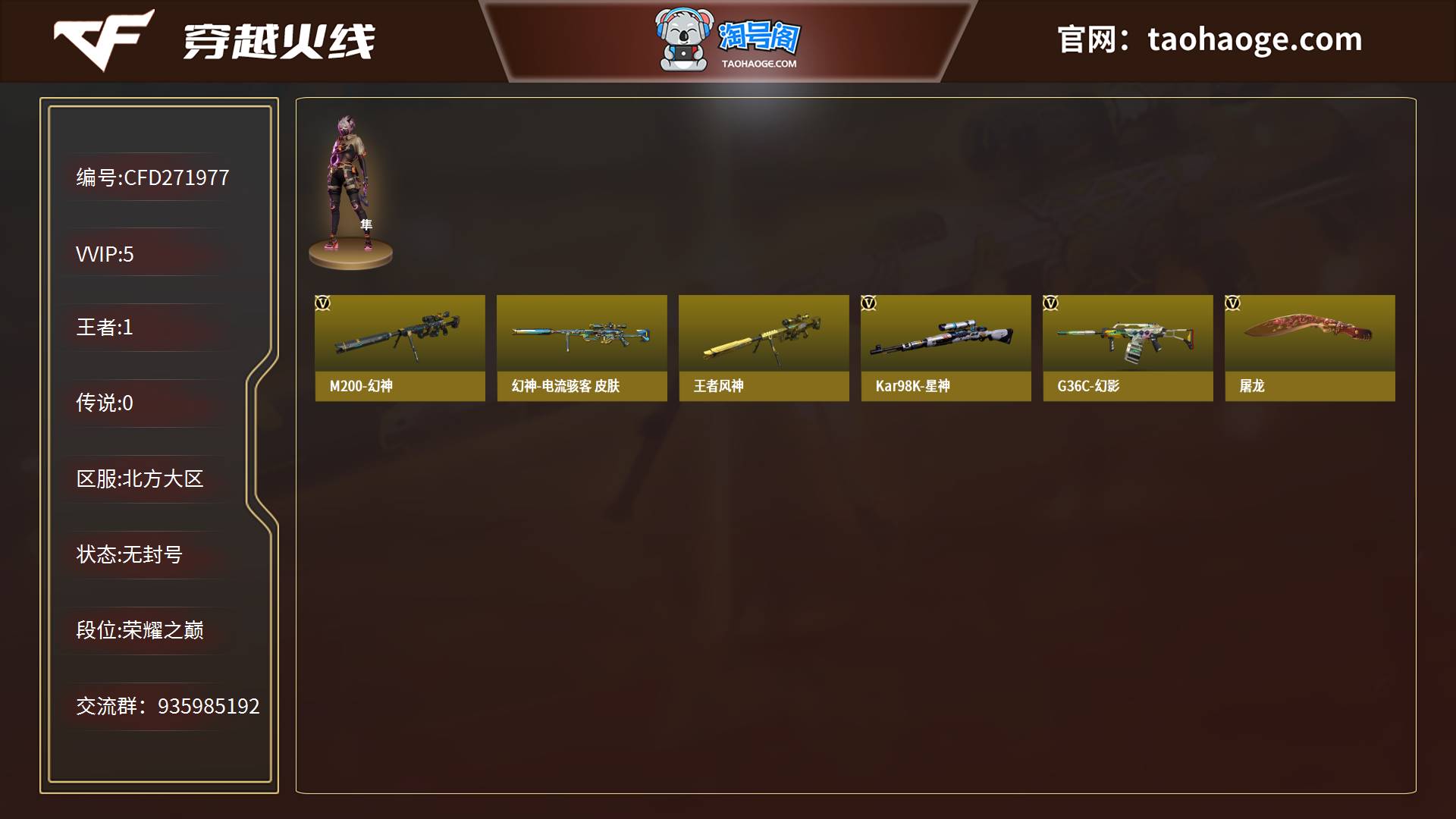Open the 幻神-电流骇客 皮肤 weapon thumbnail
Viewport: 1456px width, 819px height.
click(x=582, y=333)
